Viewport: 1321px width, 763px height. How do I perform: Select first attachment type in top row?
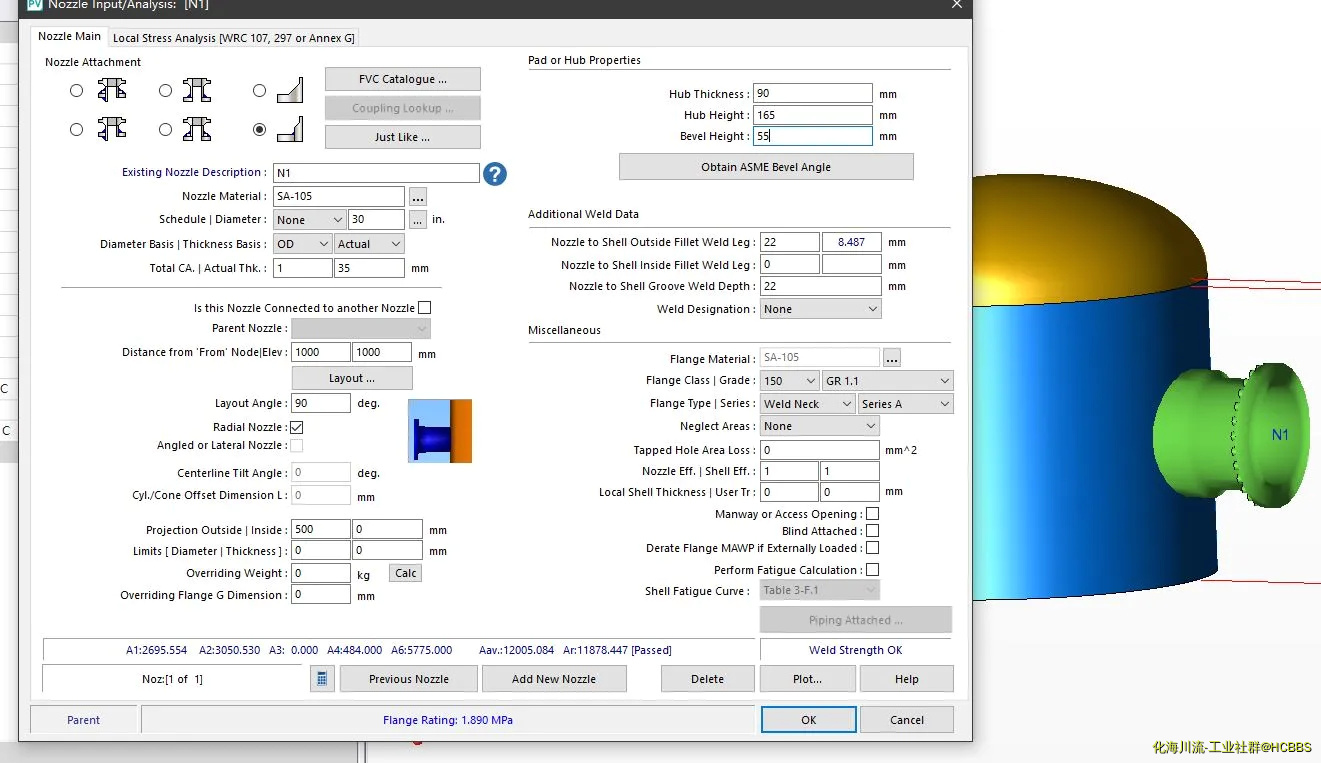tap(77, 91)
